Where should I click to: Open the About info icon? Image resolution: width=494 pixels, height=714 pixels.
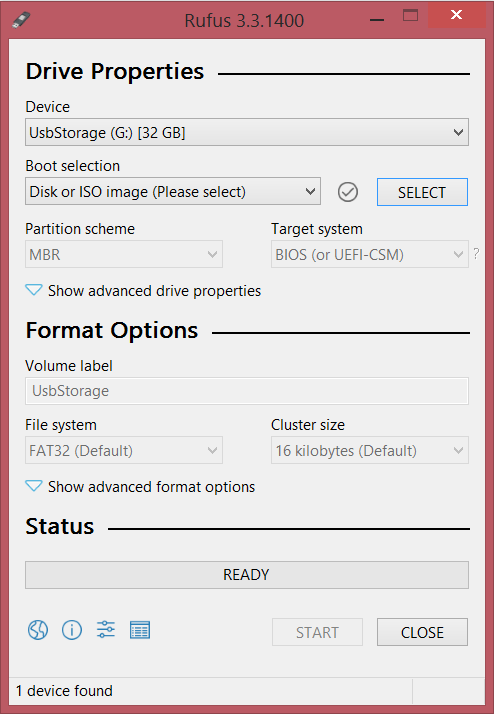72,631
